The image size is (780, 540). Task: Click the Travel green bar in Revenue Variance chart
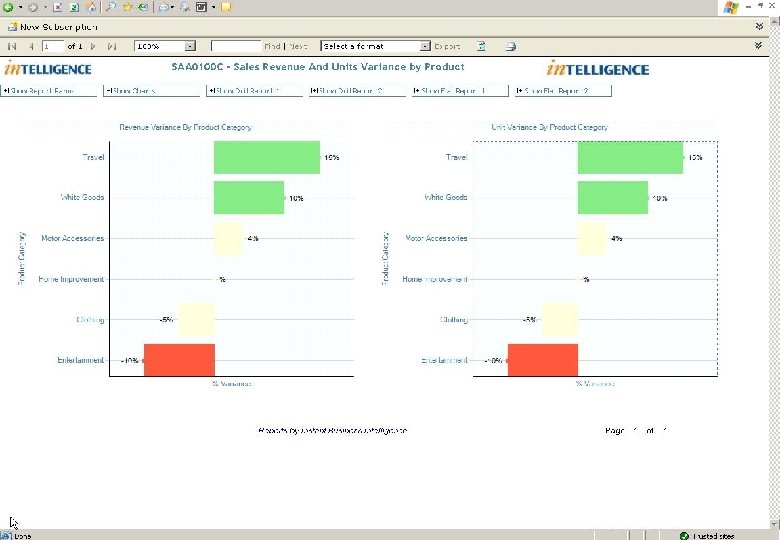[x=267, y=158]
